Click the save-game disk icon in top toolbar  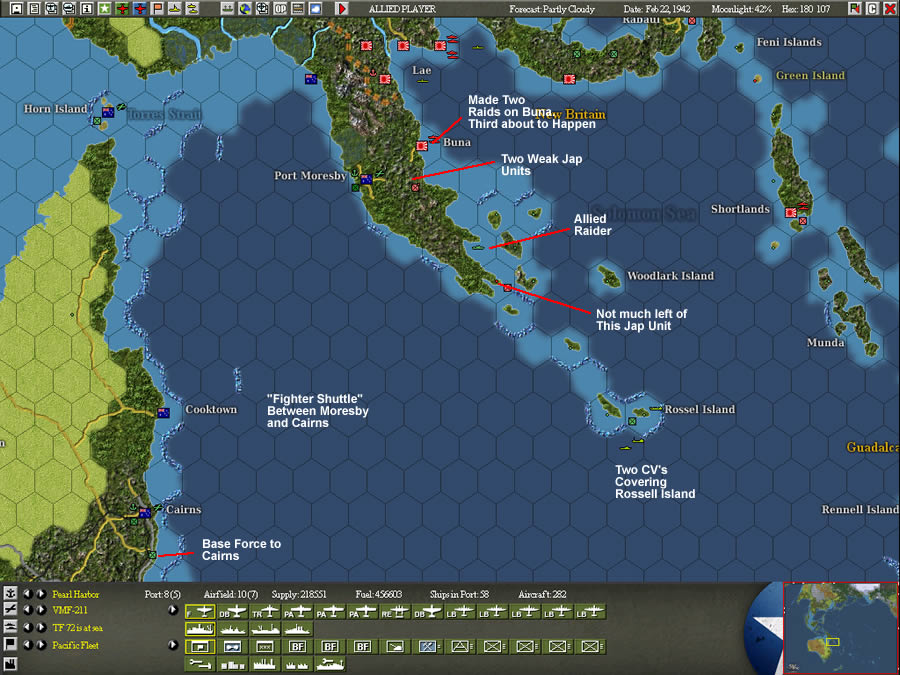click(x=17, y=9)
